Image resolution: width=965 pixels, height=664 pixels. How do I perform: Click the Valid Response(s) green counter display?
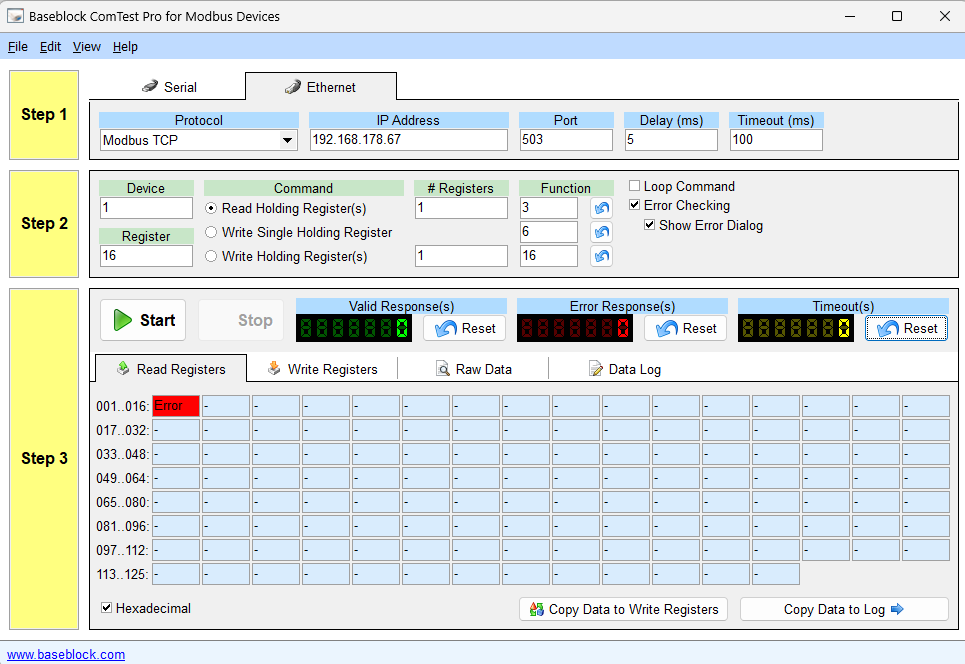[x=354, y=328]
